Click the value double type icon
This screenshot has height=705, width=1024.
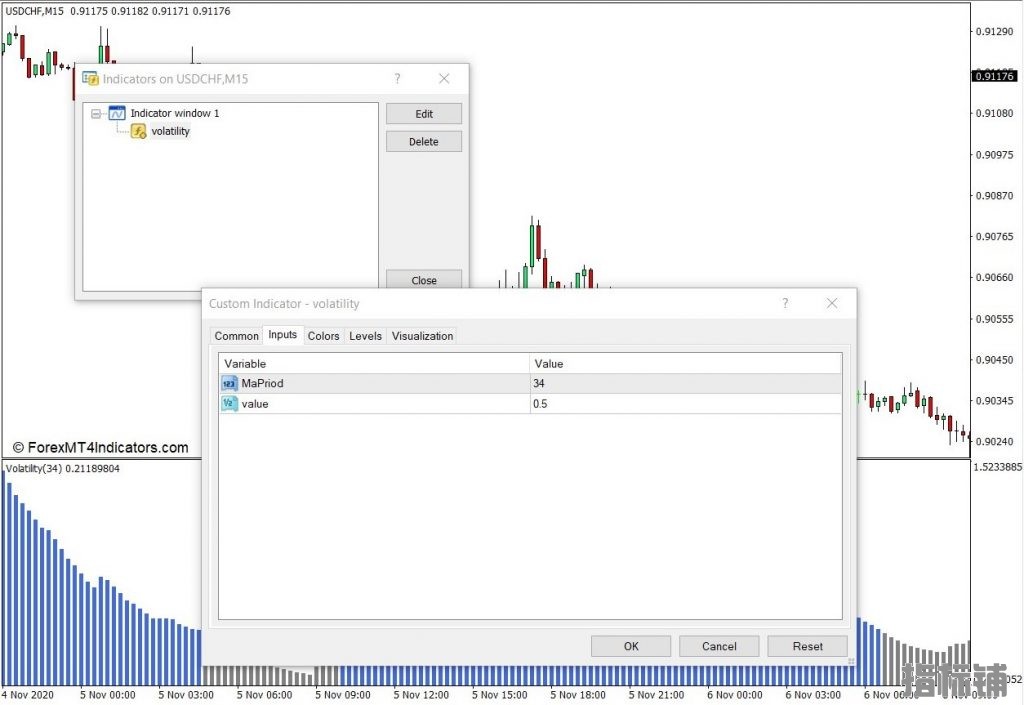(229, 403)
